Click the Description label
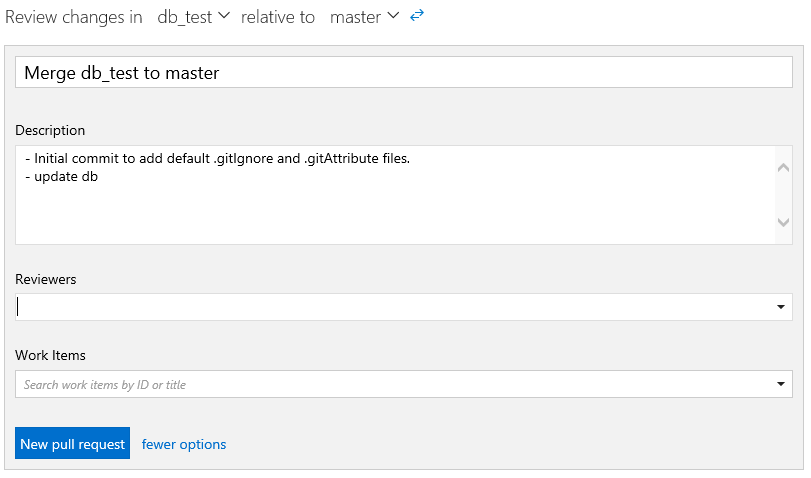 [x=50, y=130]
